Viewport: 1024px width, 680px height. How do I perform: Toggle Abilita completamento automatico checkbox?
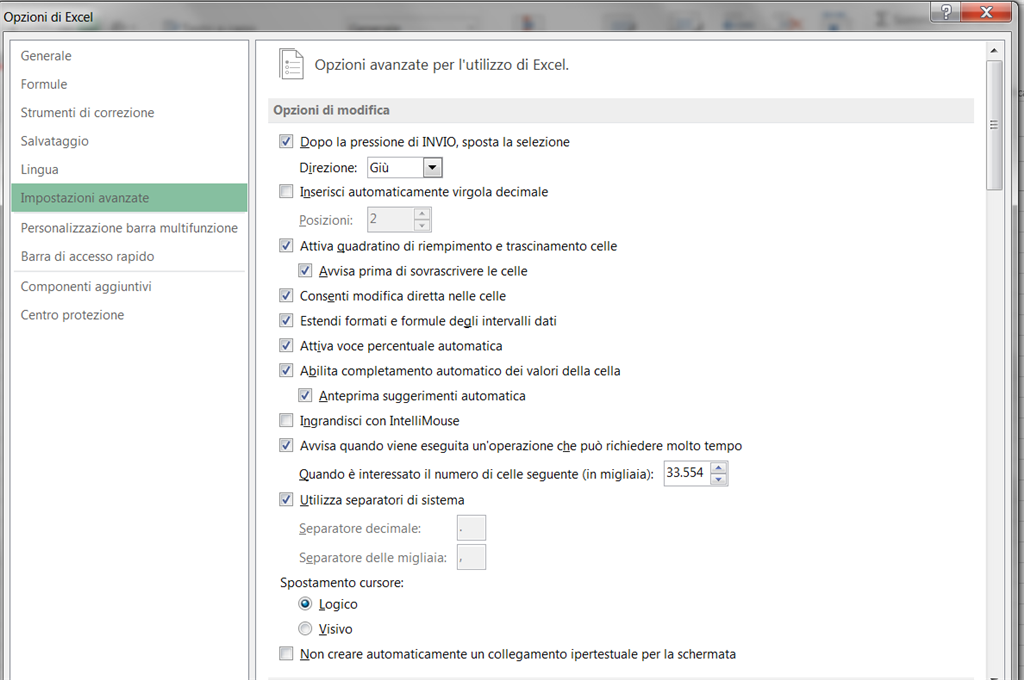pyautogui.click(x=286, y=370)
